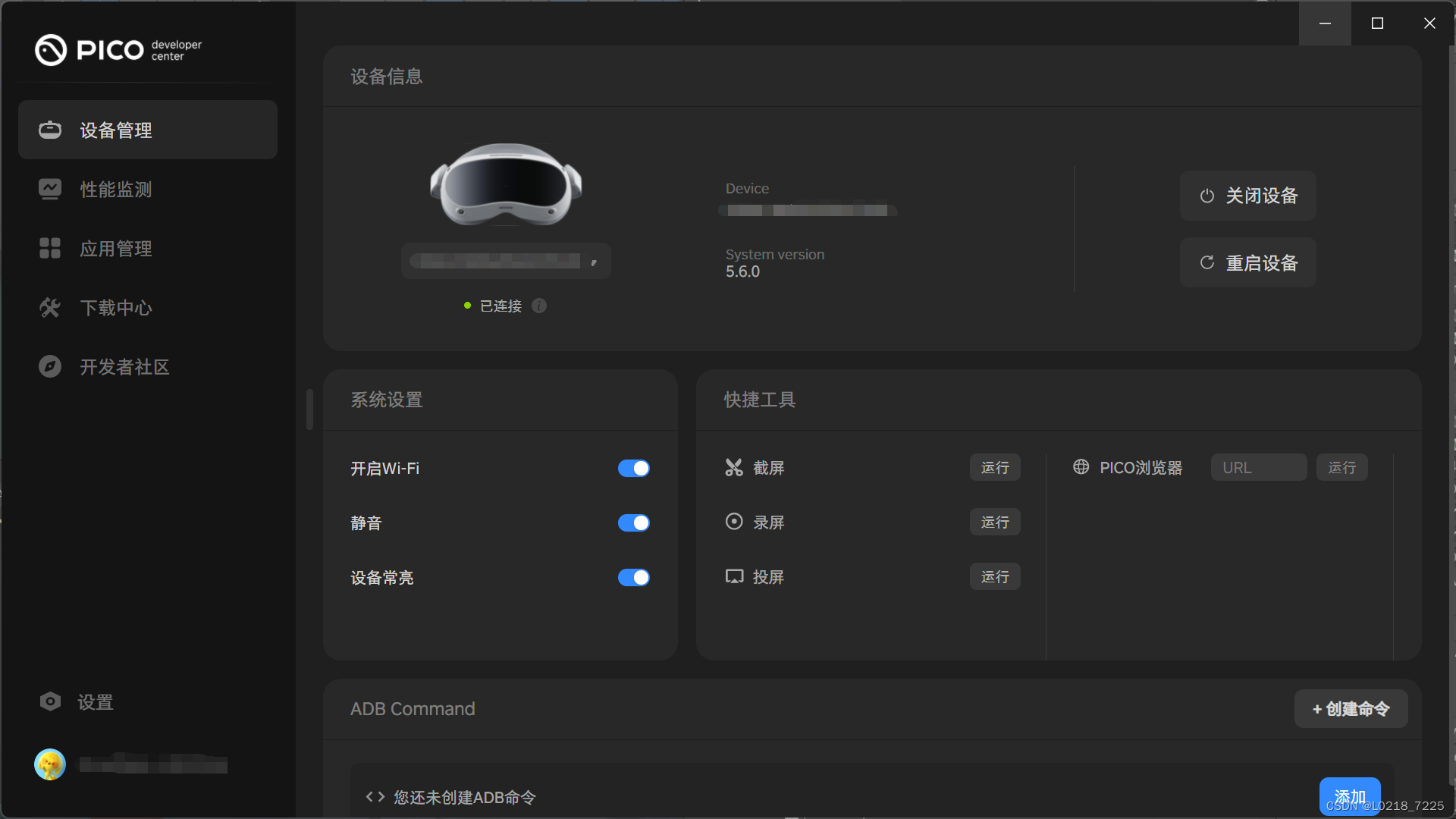Click the URL input field
The width and height of the screenshot is (1456, 819).
click(x=1258, y=467)
